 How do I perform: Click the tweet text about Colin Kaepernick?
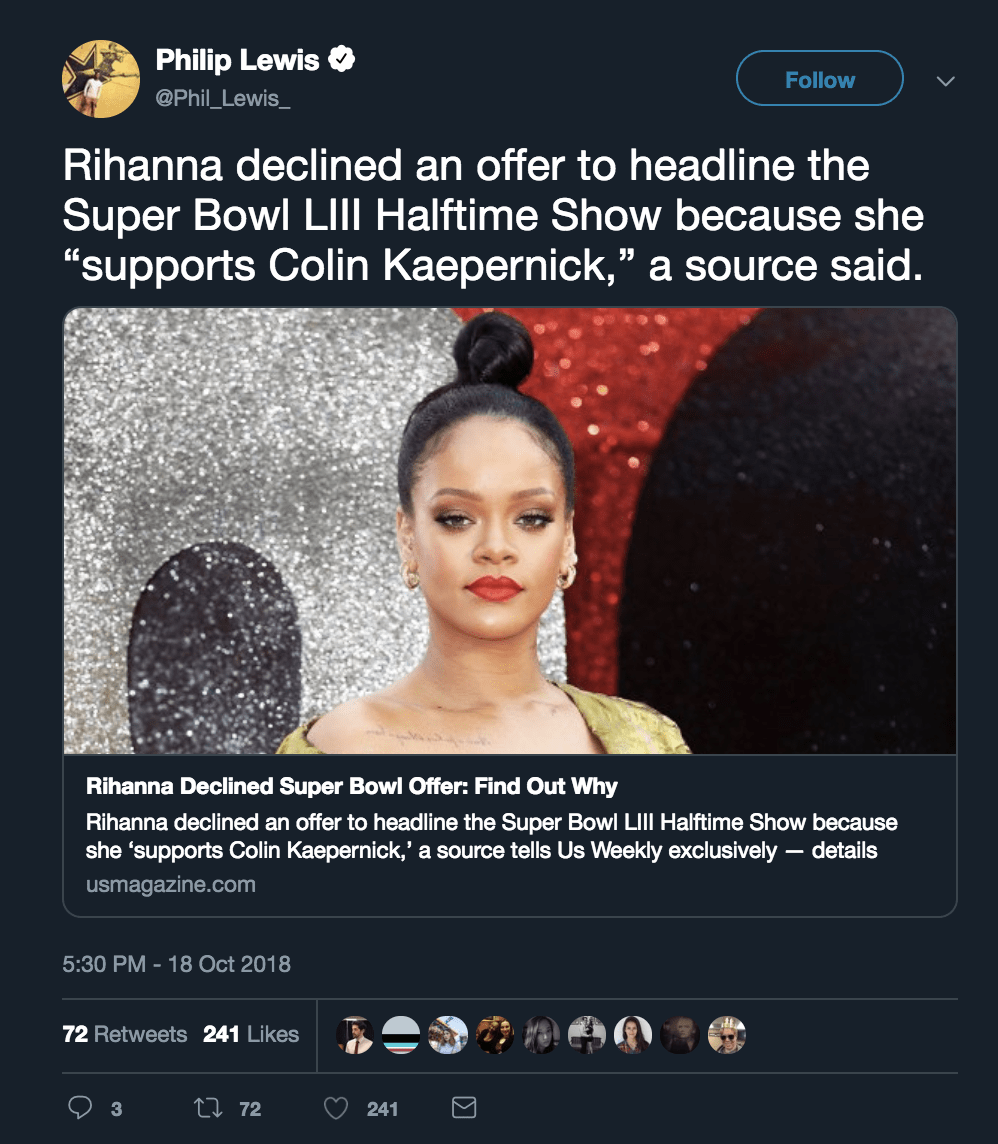pos(492,216)
